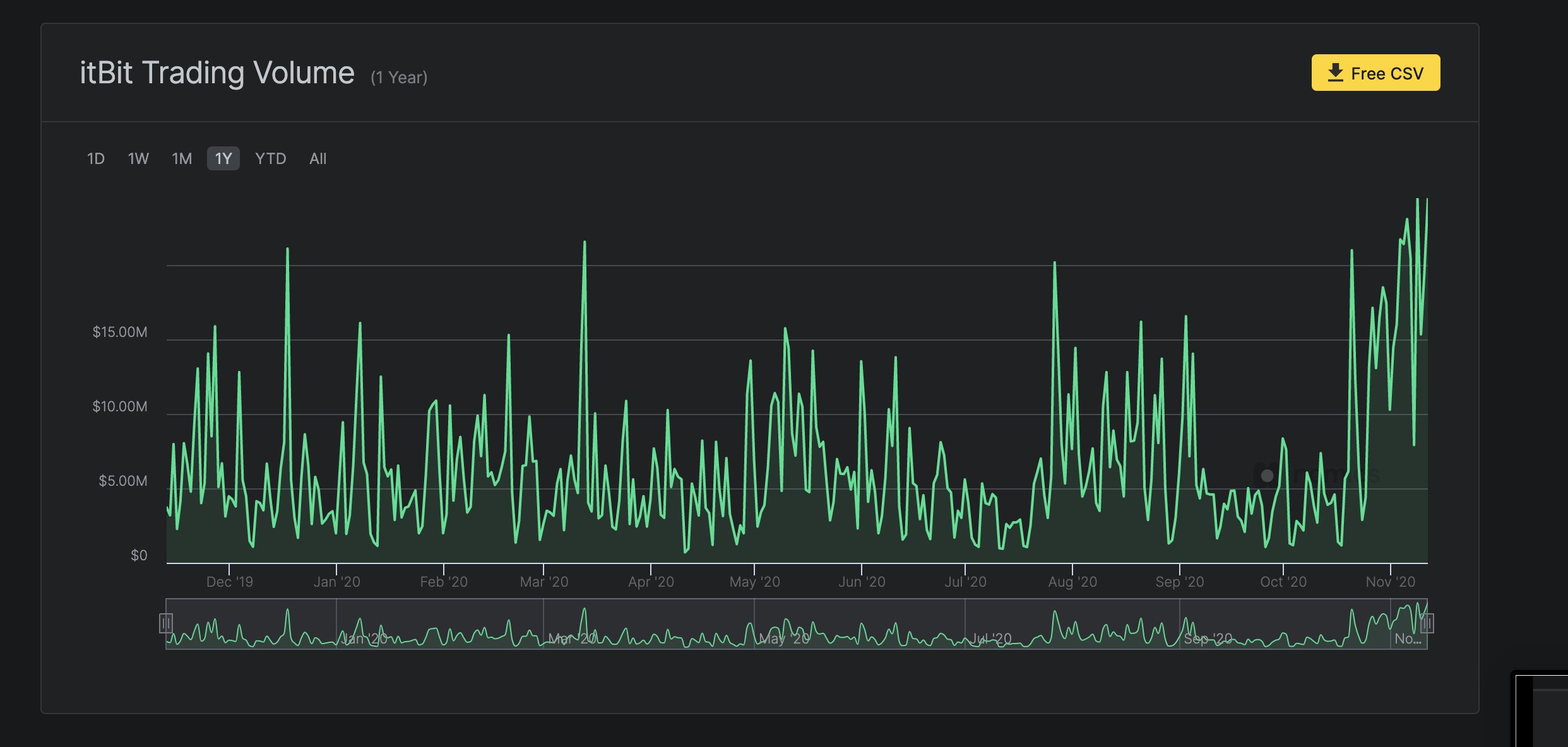Switch chart to YTD range

(271, 158)
